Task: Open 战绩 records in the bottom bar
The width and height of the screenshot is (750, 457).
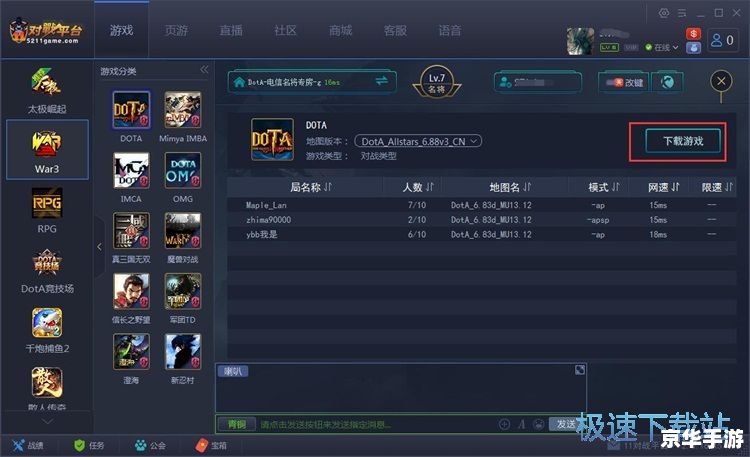Action: (x=28, y=446)
